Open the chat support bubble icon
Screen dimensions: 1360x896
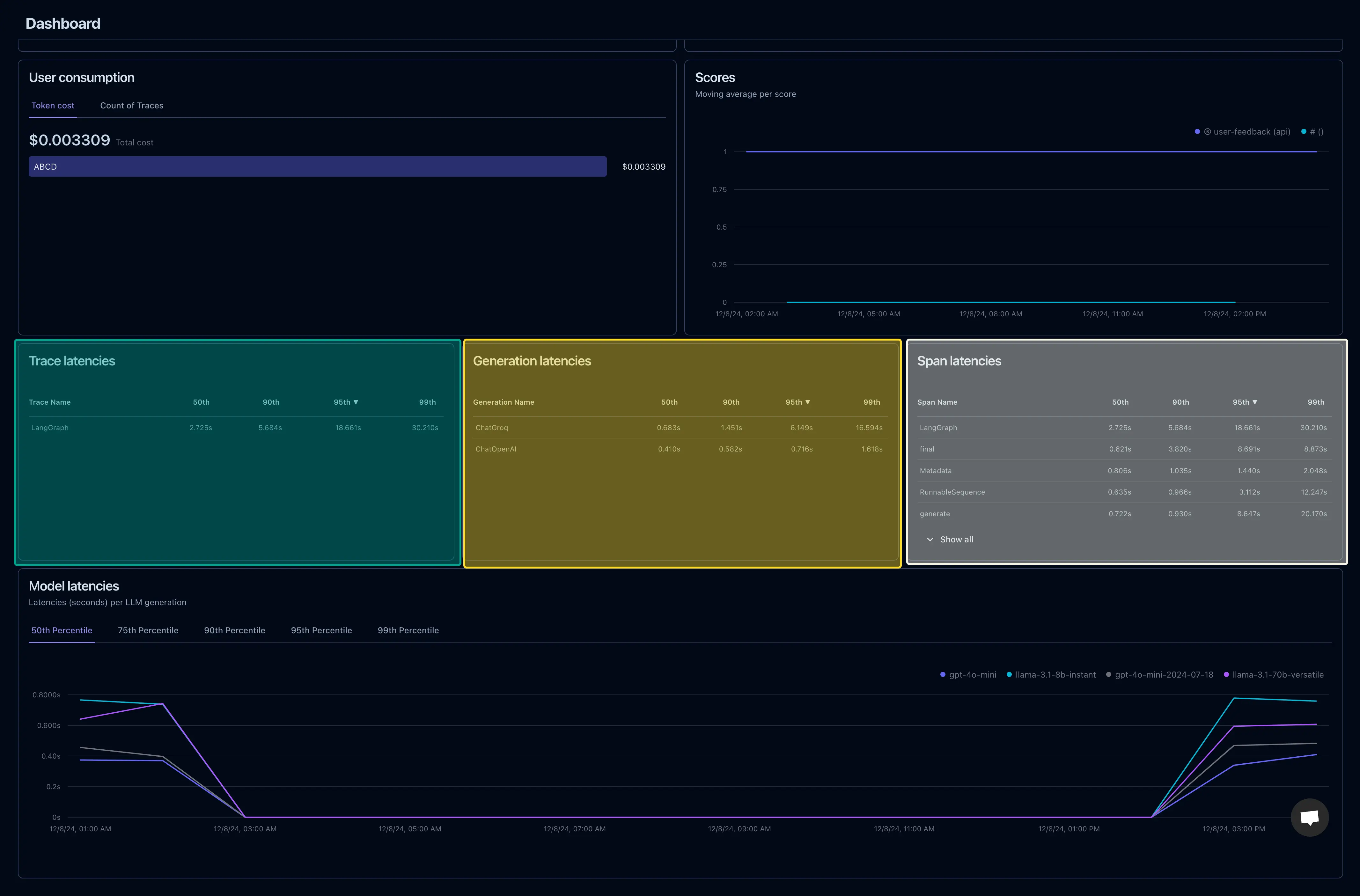coord(1309,817)
